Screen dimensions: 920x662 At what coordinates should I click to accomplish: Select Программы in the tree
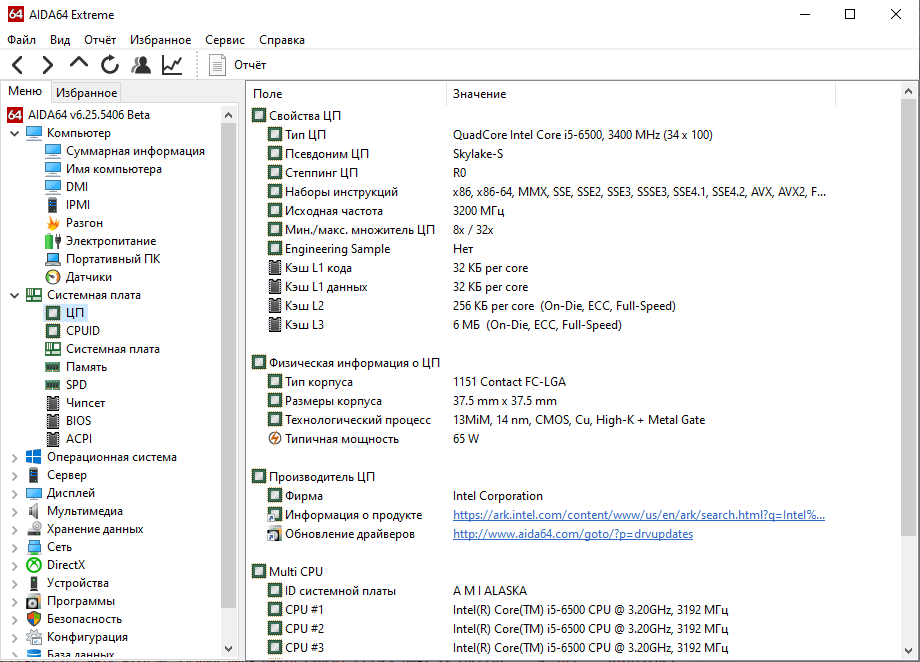pos(80,602)
